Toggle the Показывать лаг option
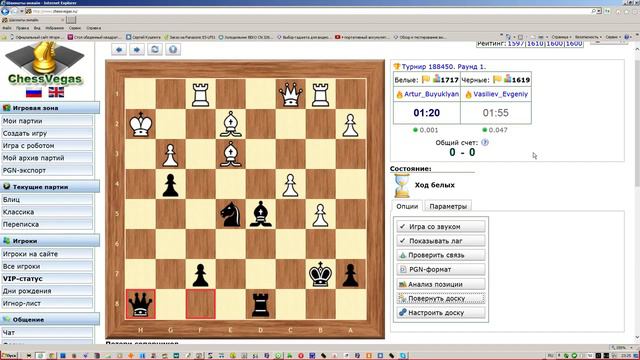 (x=441, y=241)
